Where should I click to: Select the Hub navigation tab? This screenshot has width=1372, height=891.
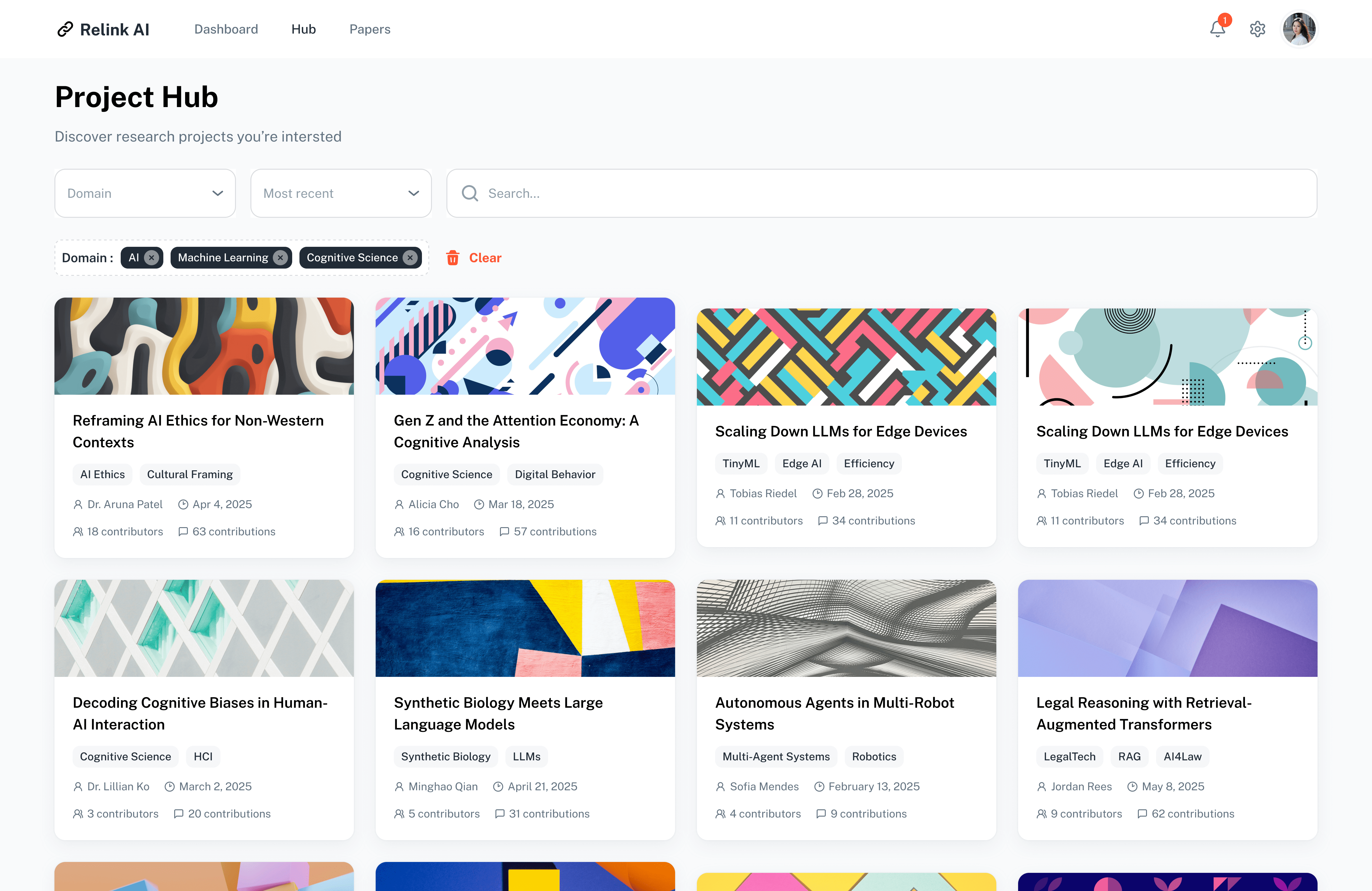303,29
